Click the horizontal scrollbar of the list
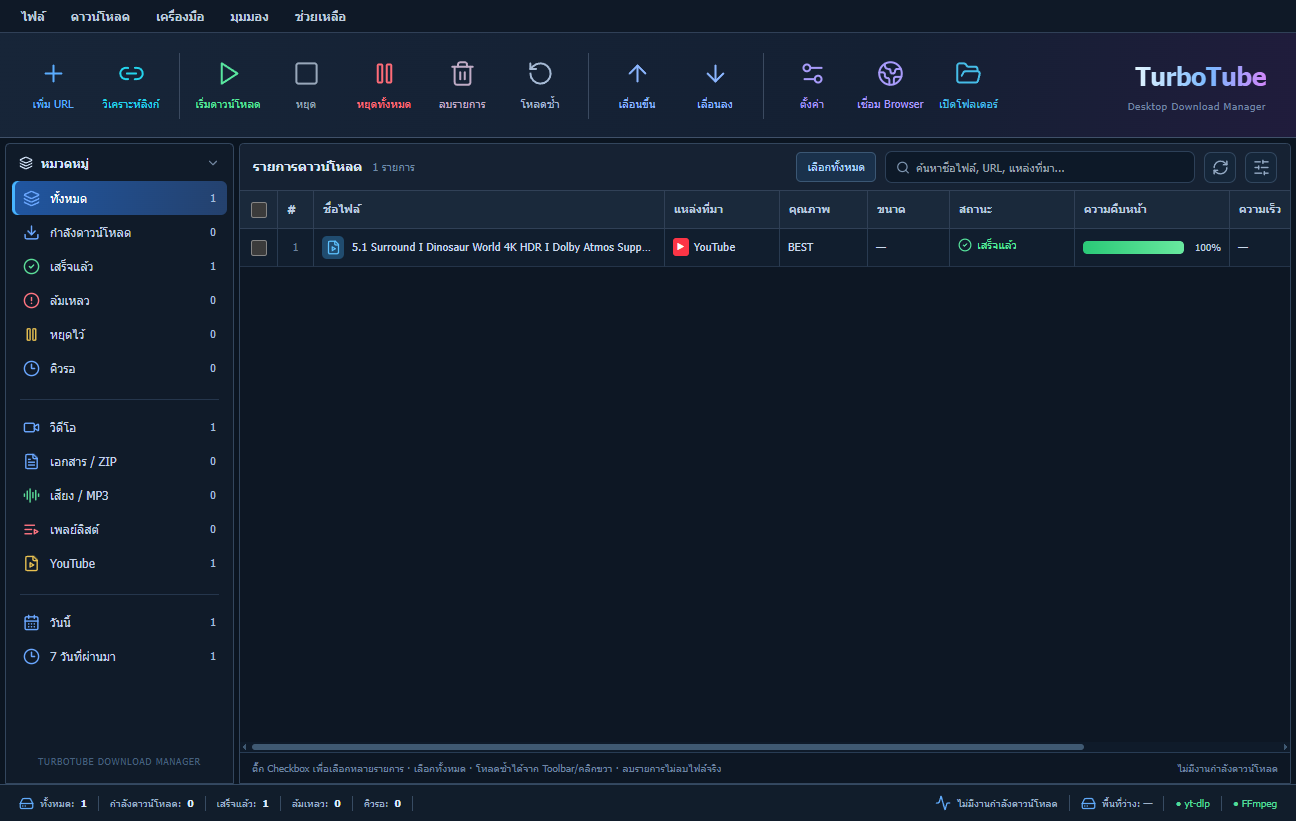This screenshot has height=821, width=1296. [668, 747]
